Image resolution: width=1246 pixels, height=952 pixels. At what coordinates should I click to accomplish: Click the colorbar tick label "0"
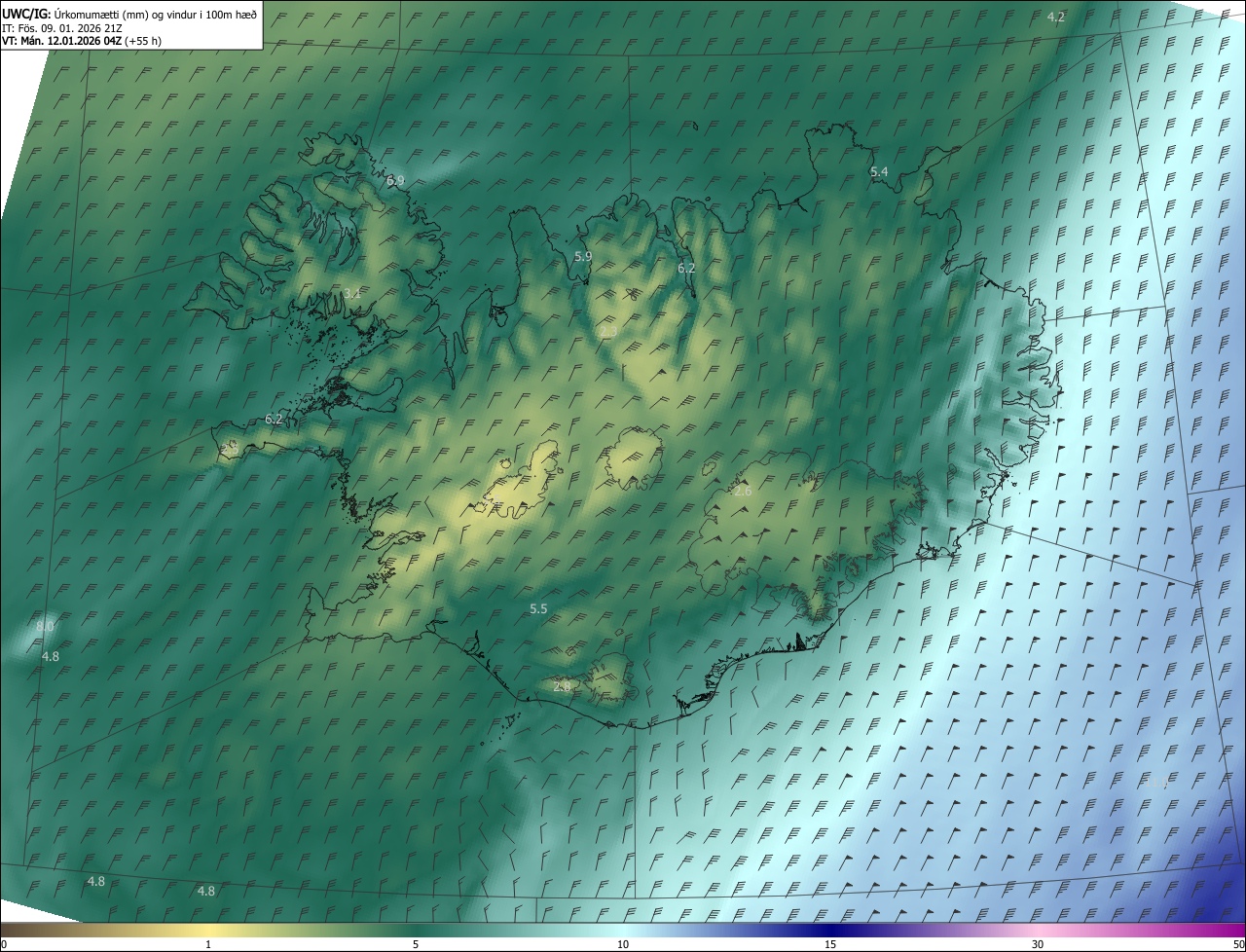tap(4, 944)
